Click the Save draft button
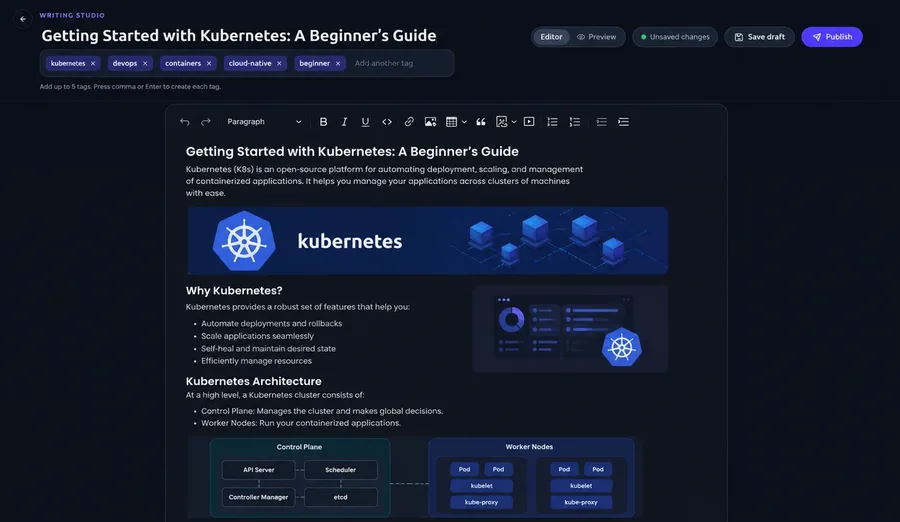The image size is (900, 522). (759, 37)
